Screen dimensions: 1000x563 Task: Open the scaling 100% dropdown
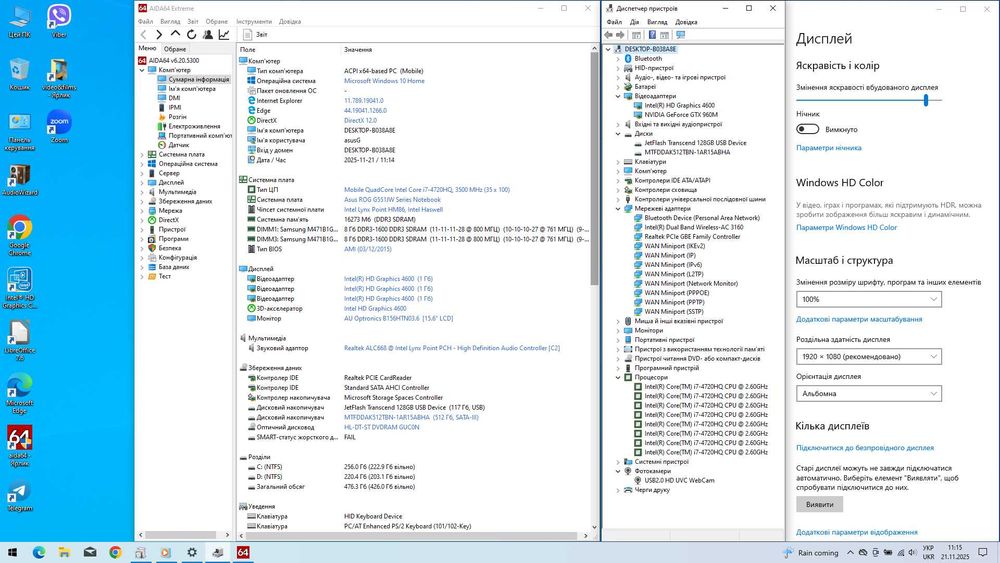[869, 299]
